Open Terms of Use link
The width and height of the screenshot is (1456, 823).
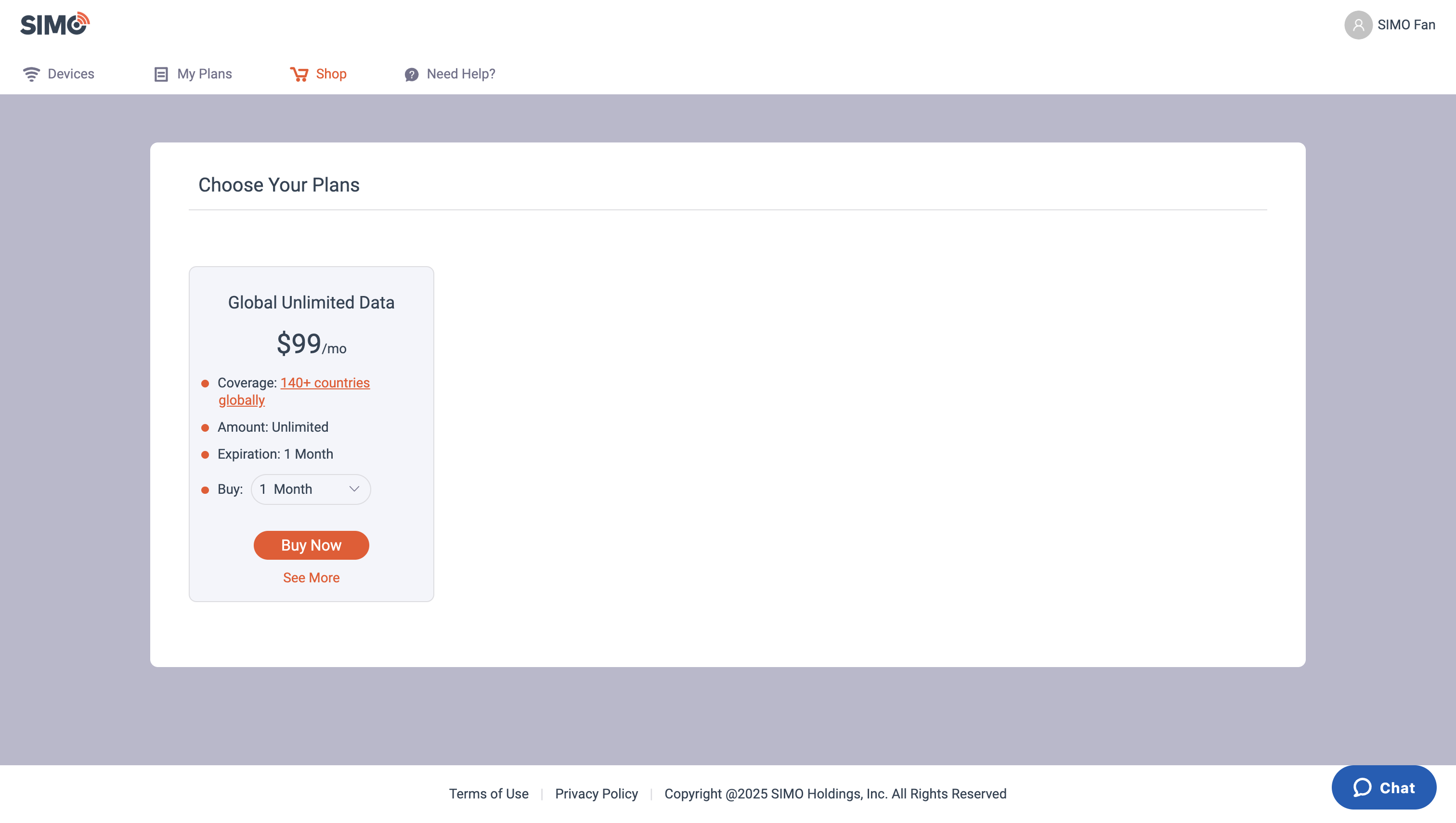pos(489,794)
